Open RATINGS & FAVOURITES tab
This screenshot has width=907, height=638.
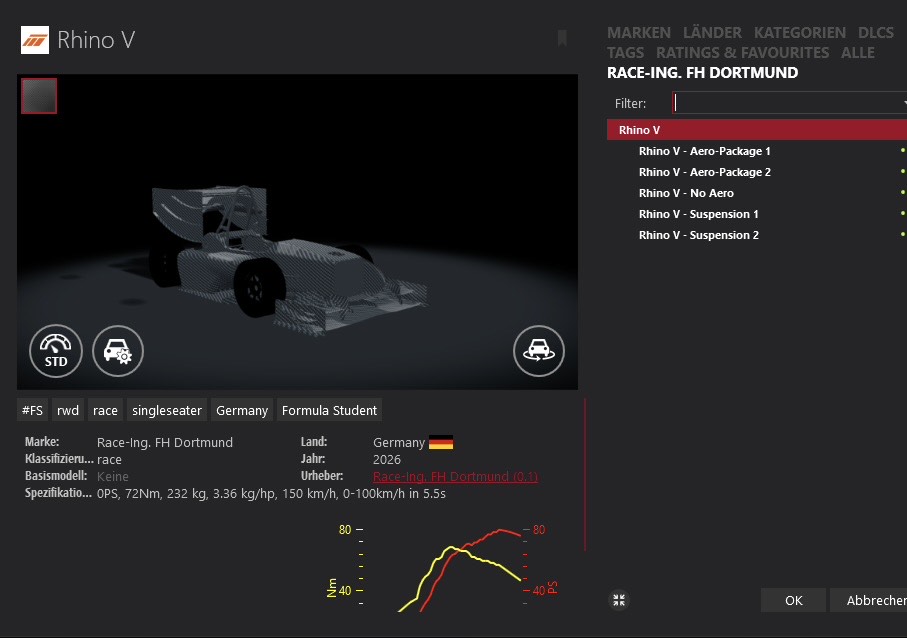point(742,53)
